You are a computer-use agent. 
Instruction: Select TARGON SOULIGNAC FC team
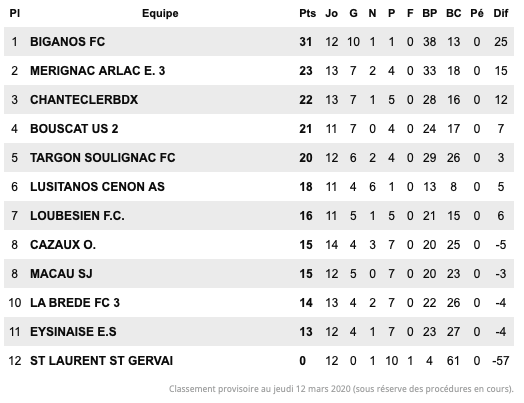click(103, 158)
